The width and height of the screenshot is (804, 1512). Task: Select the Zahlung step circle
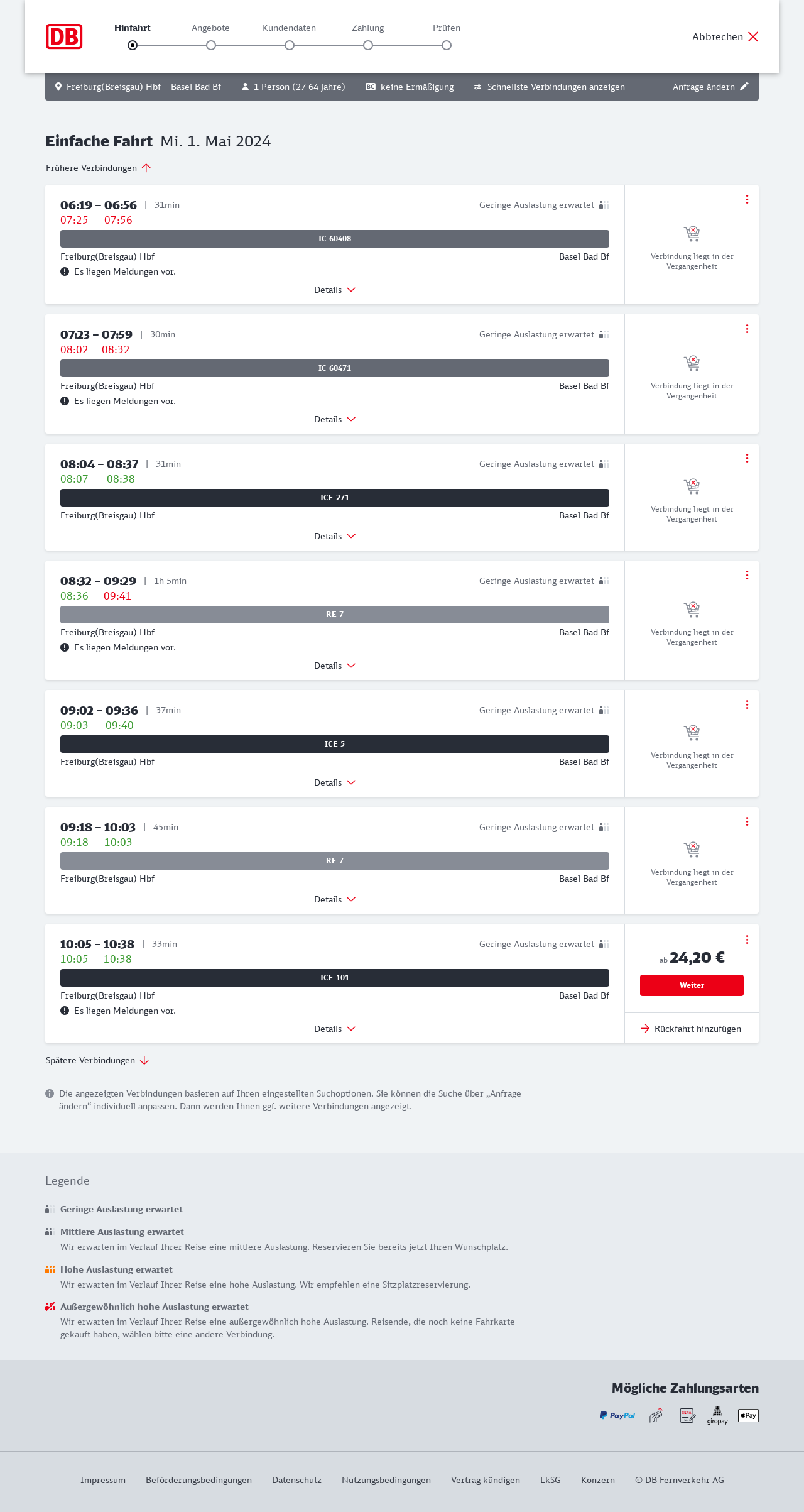pos(368,45)
